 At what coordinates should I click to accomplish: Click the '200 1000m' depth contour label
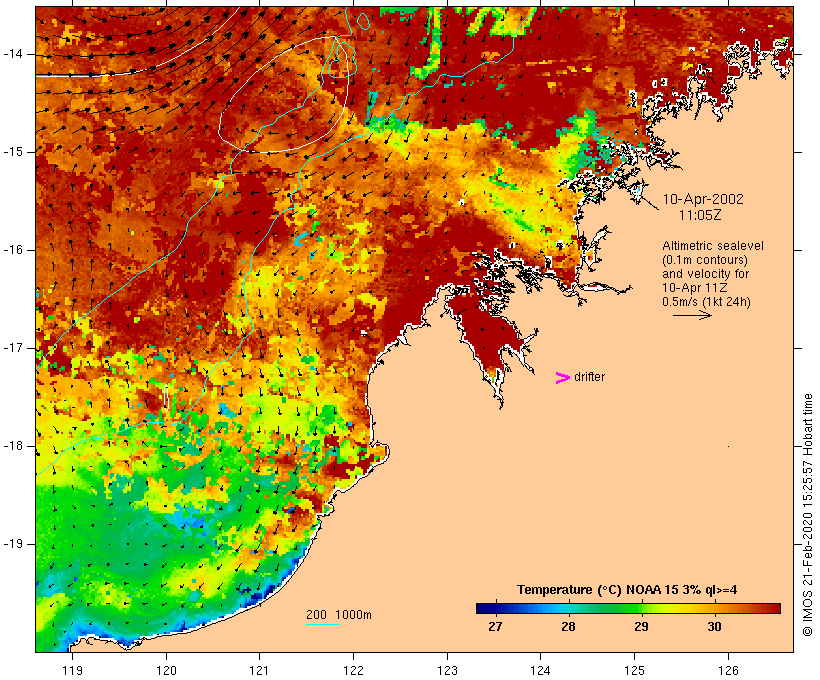(339, 615)
